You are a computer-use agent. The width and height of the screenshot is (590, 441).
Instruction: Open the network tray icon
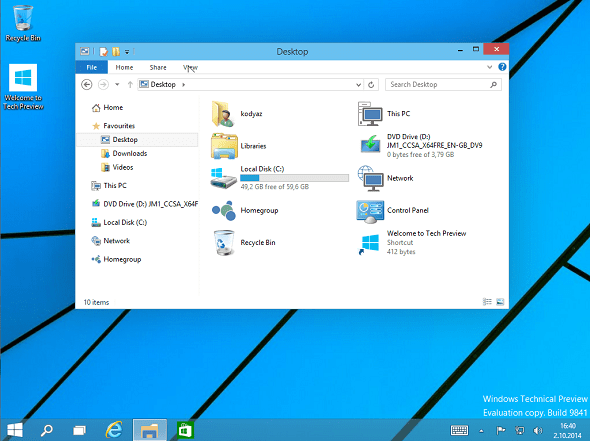point(520,430)
